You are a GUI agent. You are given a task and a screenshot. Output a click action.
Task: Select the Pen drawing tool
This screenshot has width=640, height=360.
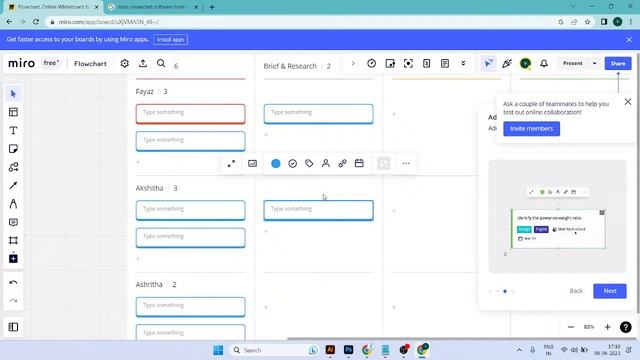pyautogui.click(x=13, y=204)
